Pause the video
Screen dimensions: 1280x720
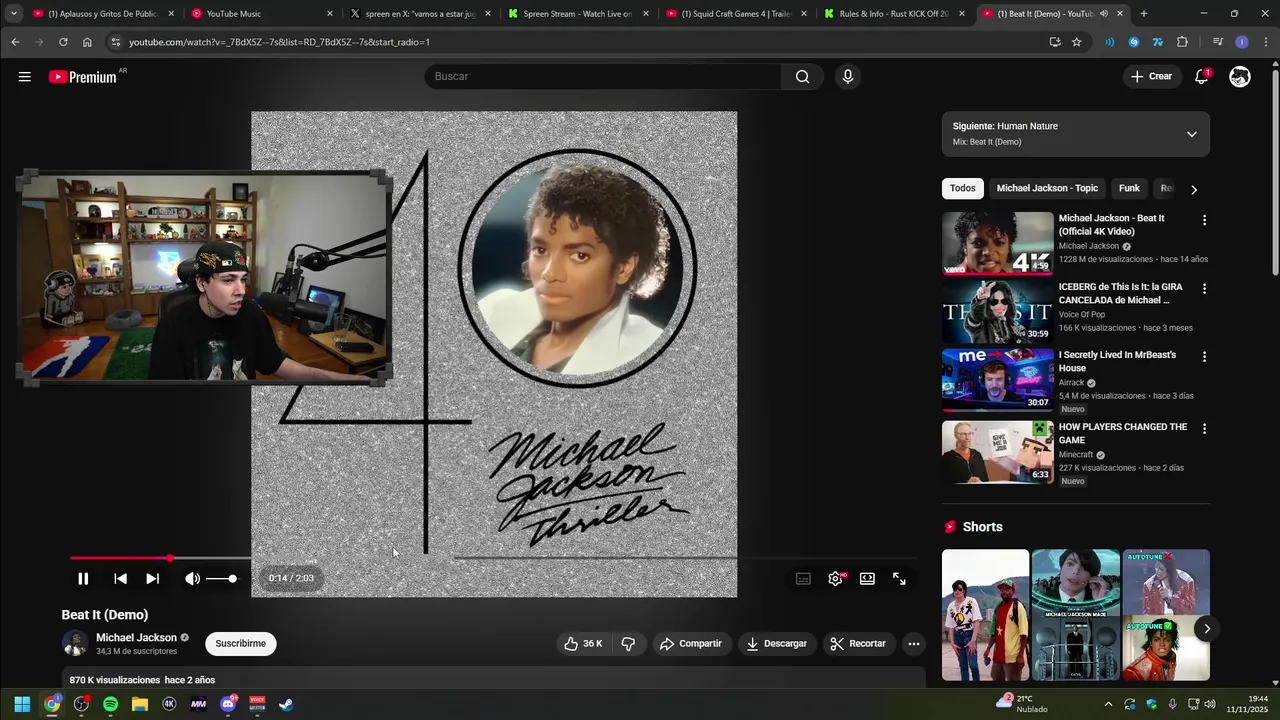click(83, 578)
